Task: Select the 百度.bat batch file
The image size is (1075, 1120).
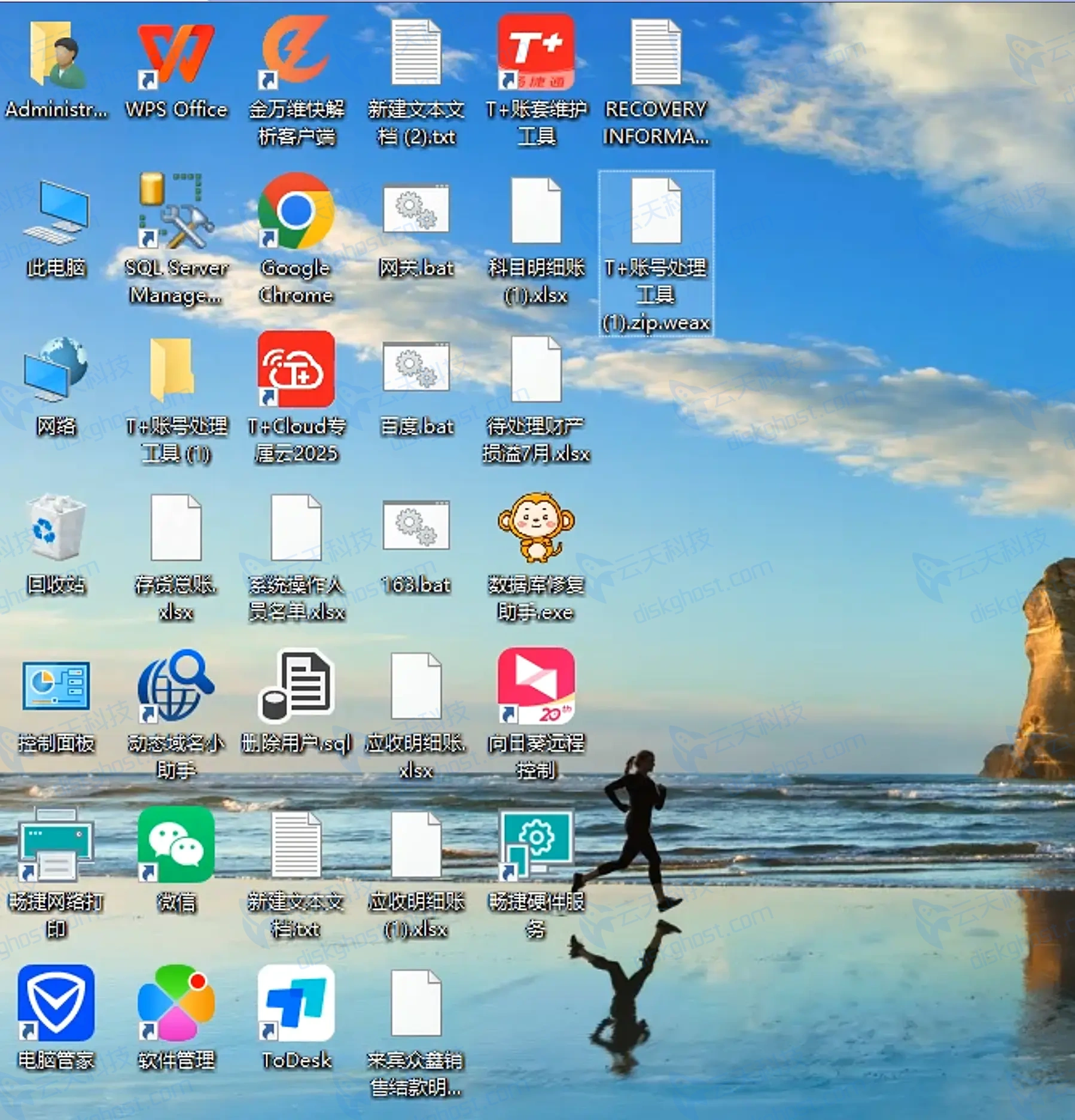Action: pos(416,367)
